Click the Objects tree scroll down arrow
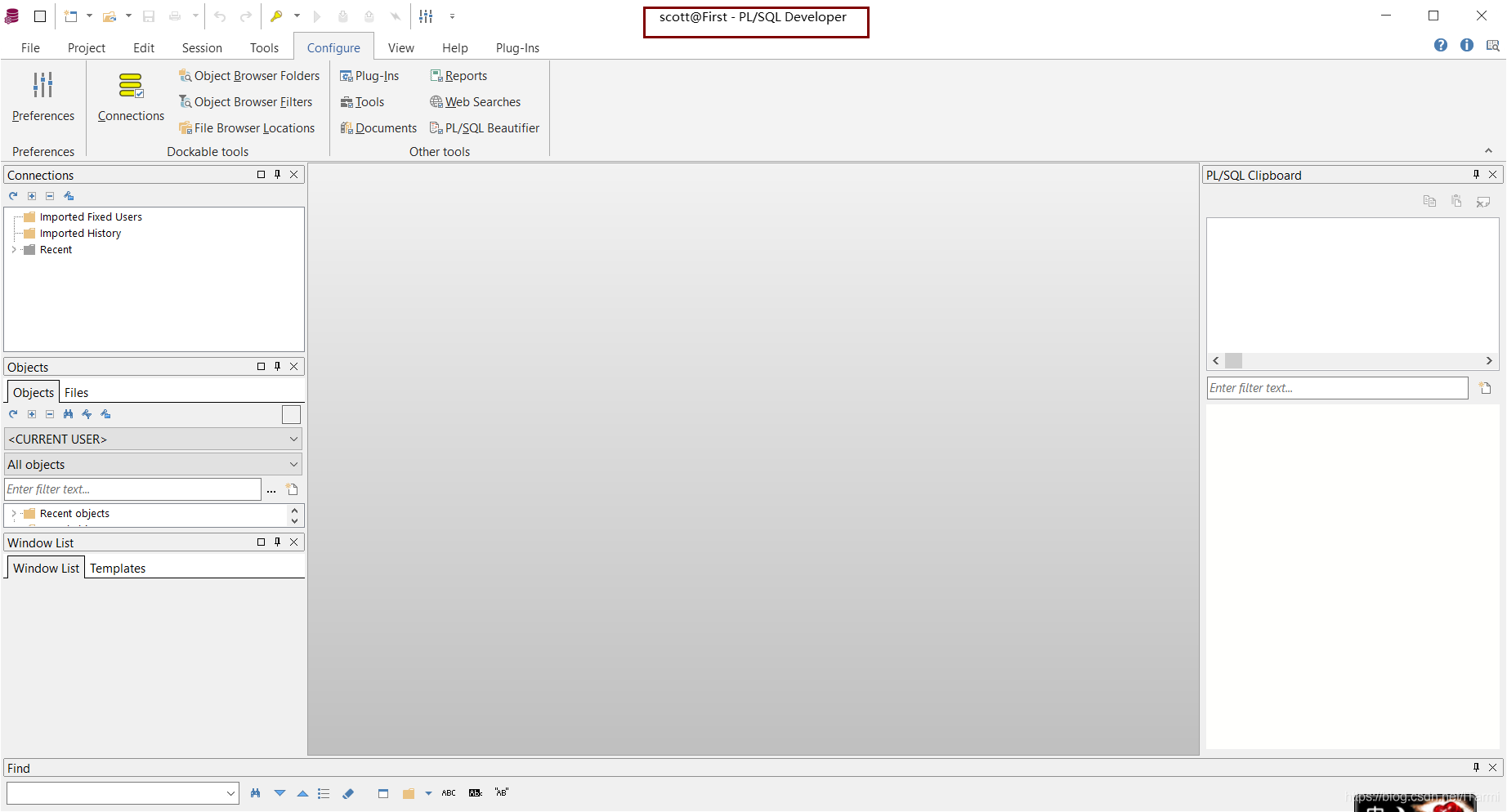The image size is (1507, 812). [294, 521]
